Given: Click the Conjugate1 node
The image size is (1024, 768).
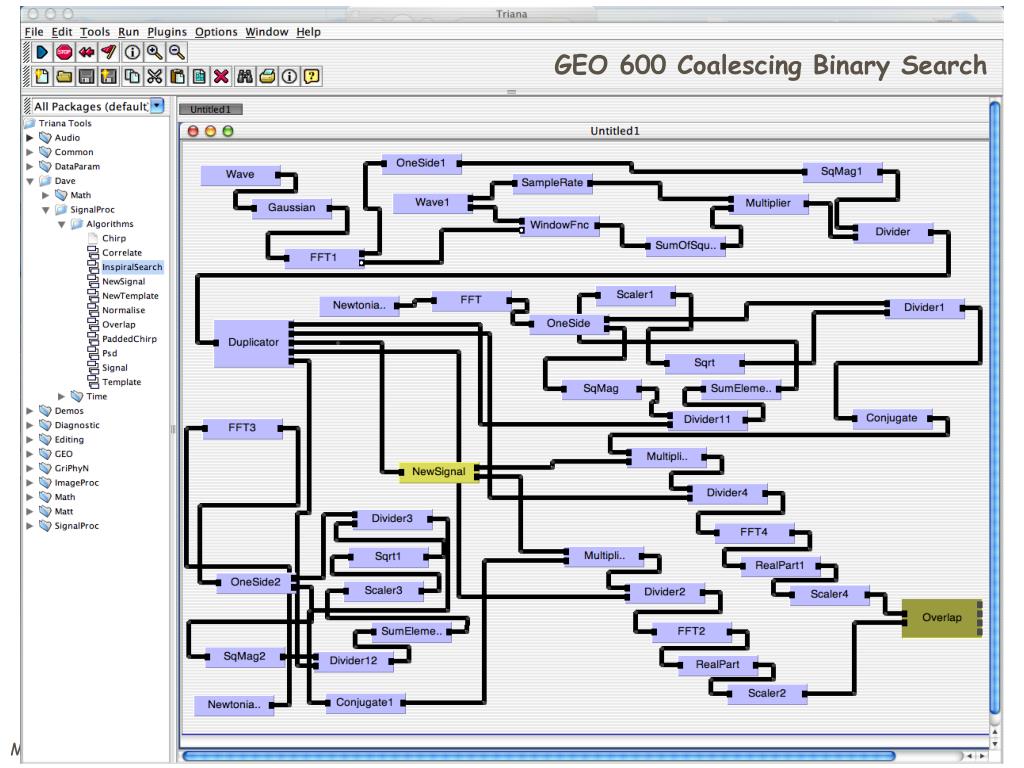Looking at the screenshot, I should pos(364,703).
